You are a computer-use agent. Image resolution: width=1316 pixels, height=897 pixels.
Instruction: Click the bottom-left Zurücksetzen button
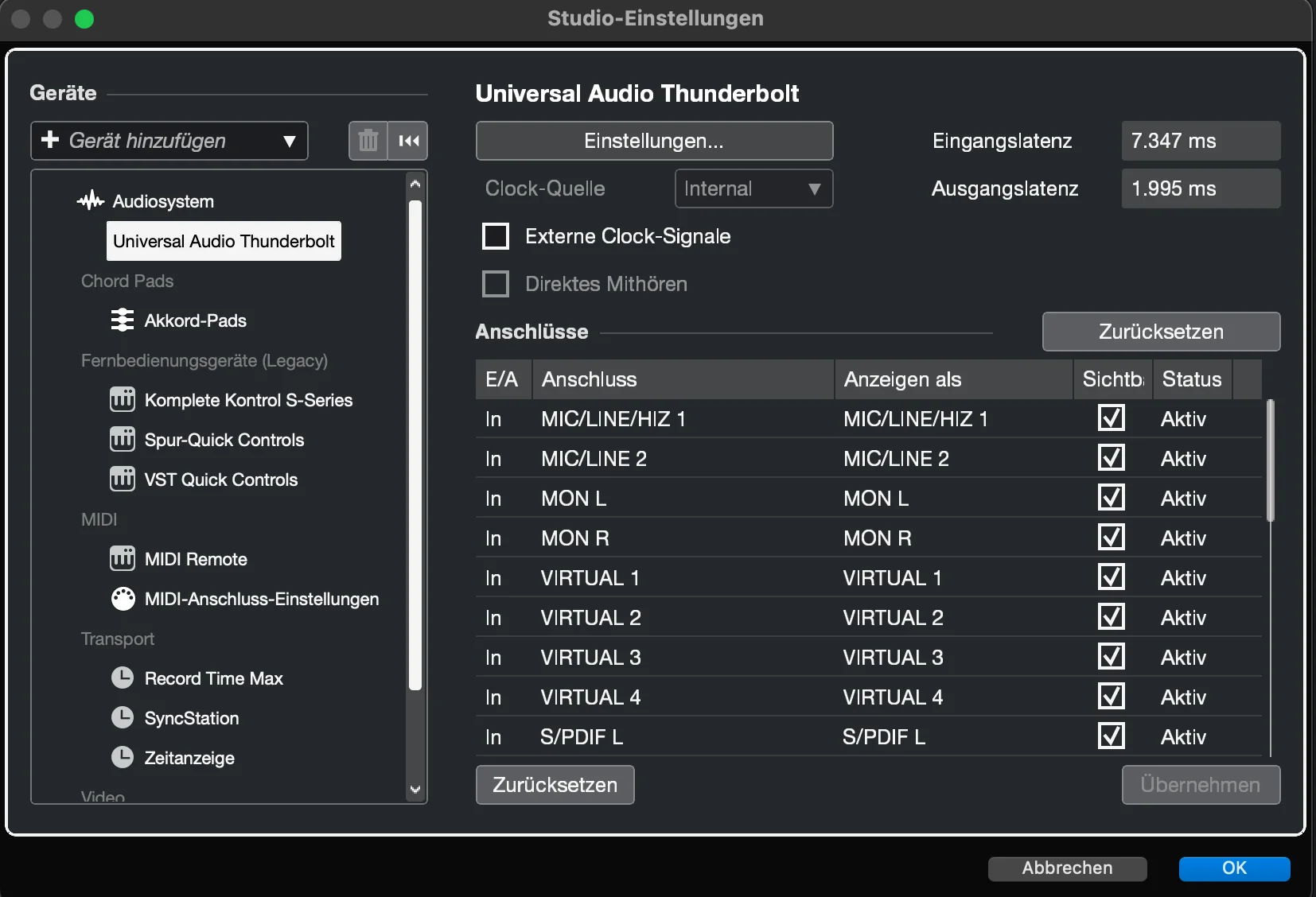(555, 785)
